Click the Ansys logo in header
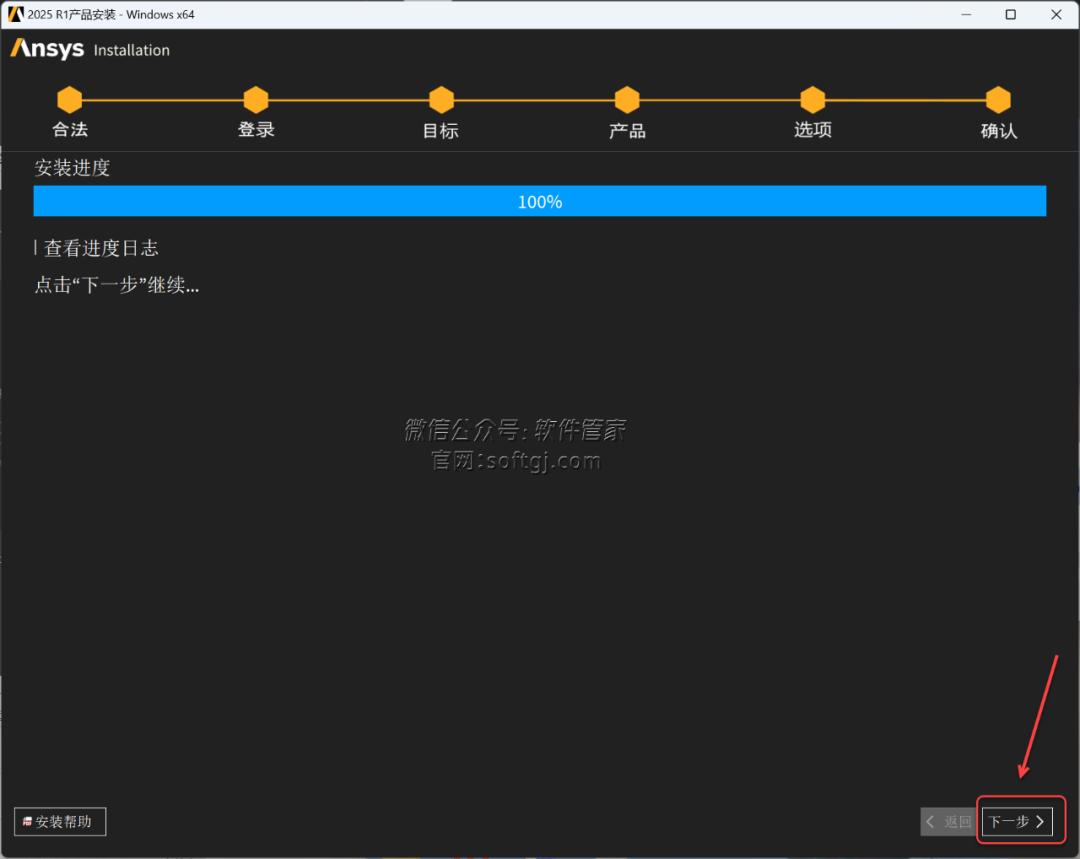The height and width of the screenshot is (859, 1080). coord(47,49)
